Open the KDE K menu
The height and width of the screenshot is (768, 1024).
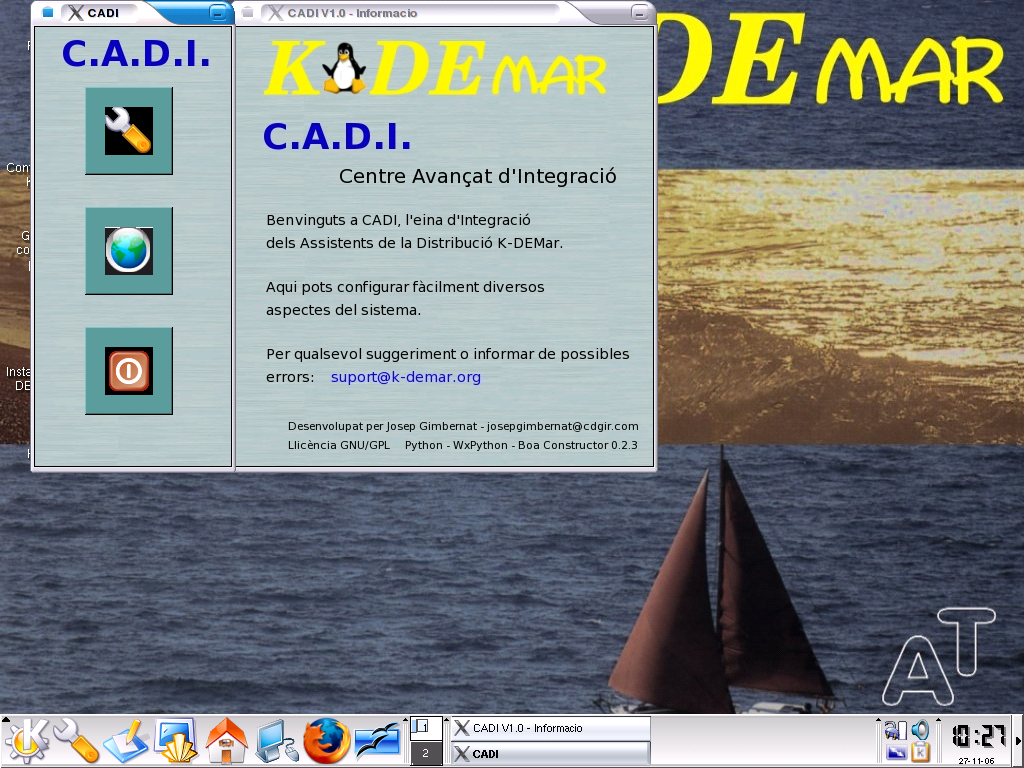point(26,741)
